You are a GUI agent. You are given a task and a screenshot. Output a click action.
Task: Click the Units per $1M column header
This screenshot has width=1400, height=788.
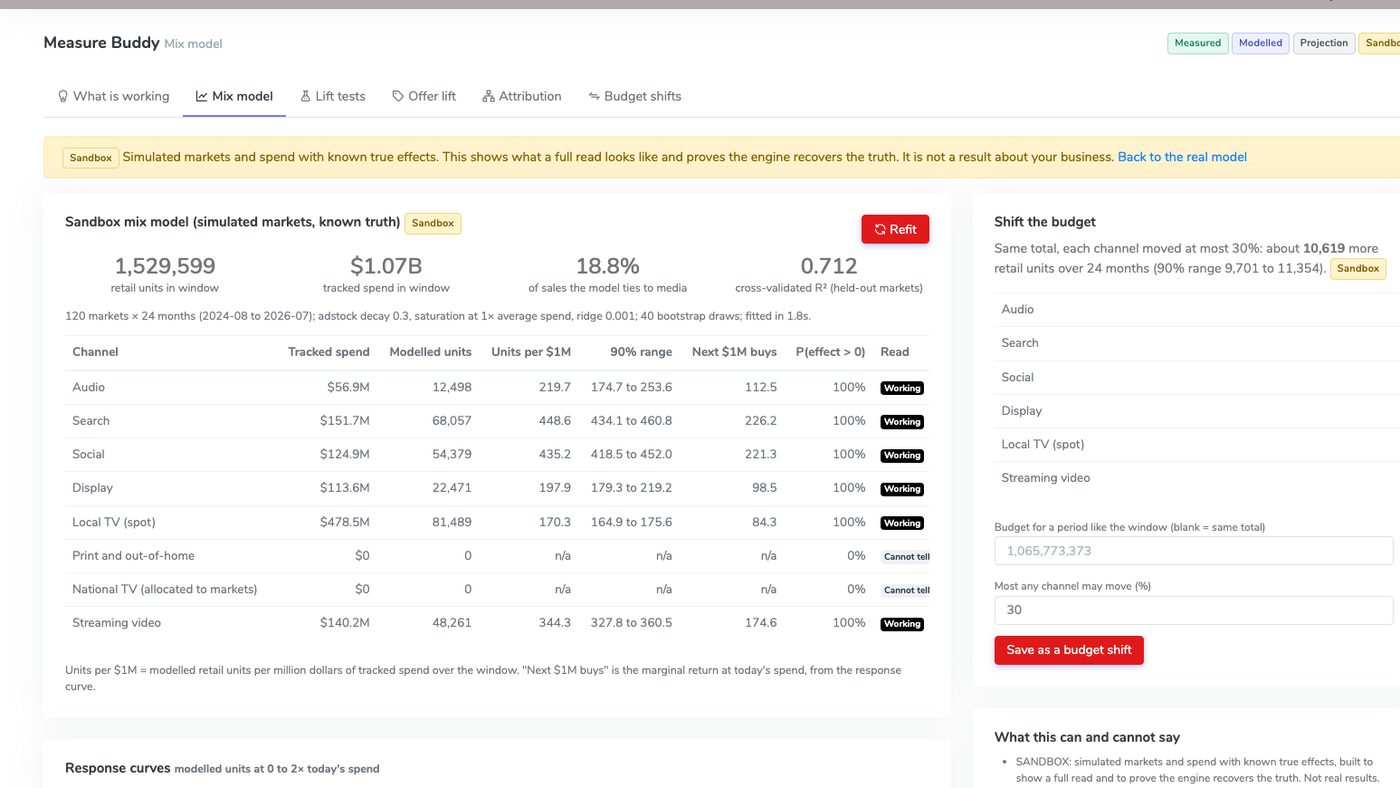[x=531, y=352]
